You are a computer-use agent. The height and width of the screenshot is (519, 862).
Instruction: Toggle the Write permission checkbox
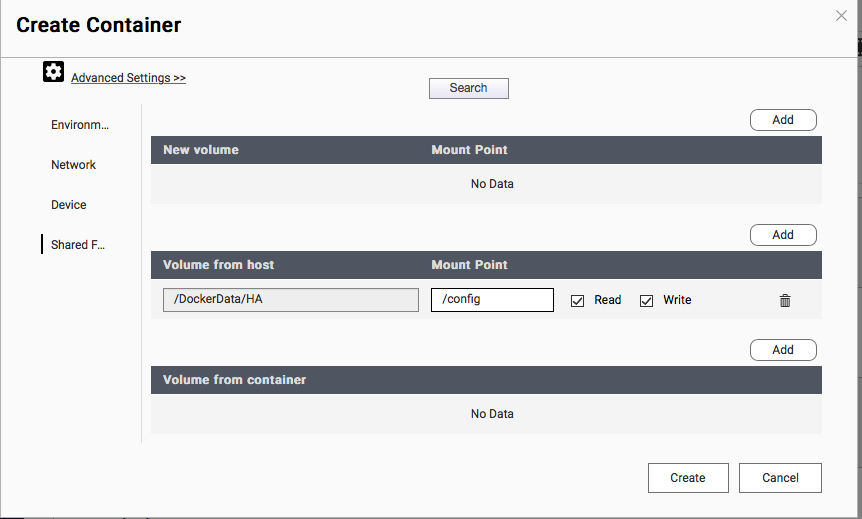pos(646,300)
